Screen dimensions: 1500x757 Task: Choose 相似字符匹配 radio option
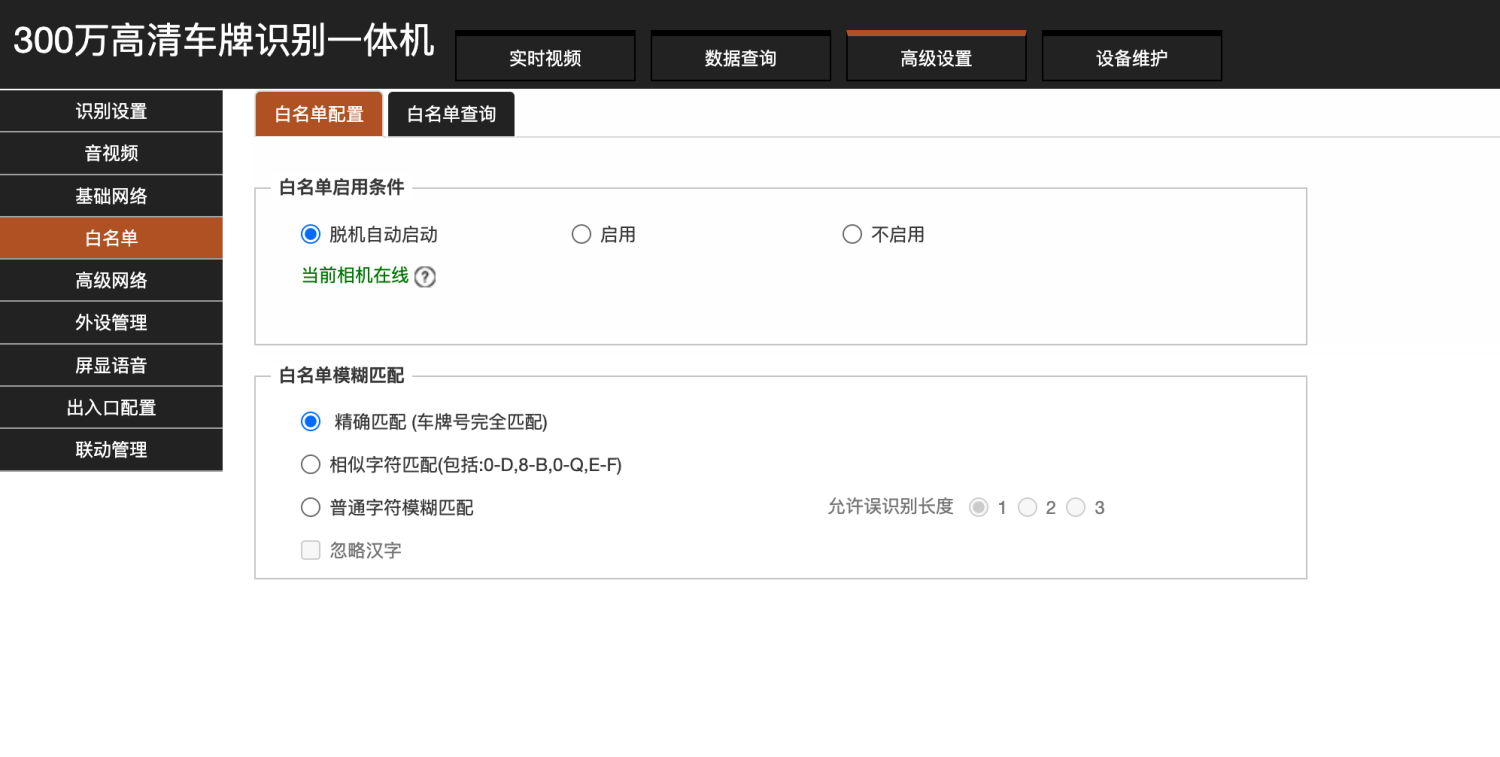310,464
